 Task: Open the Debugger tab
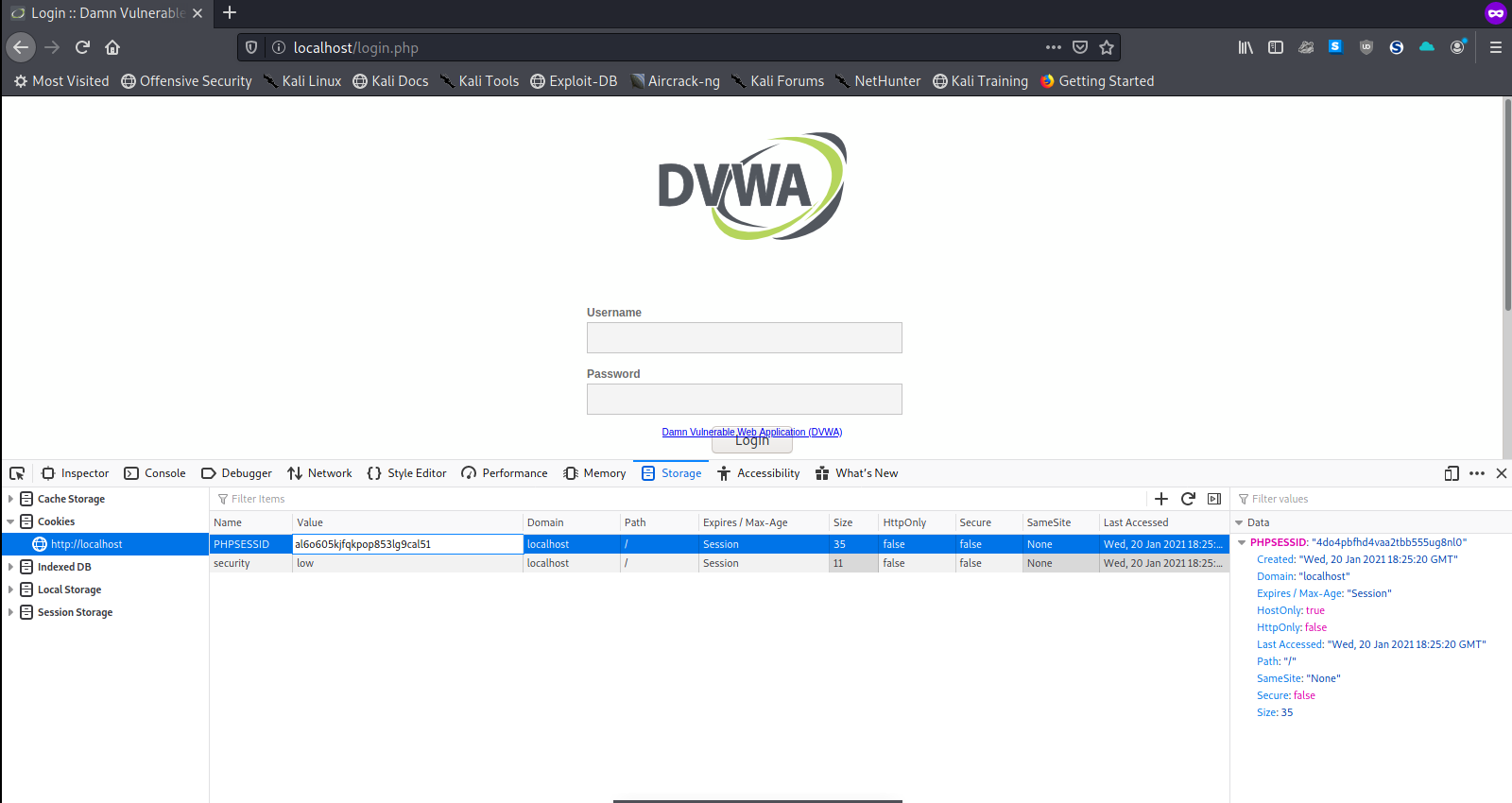point(236,473)
